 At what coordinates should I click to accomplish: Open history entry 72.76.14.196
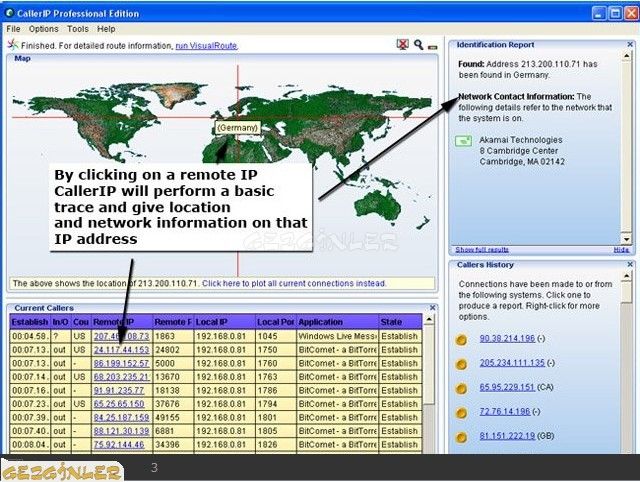(504, 411)
